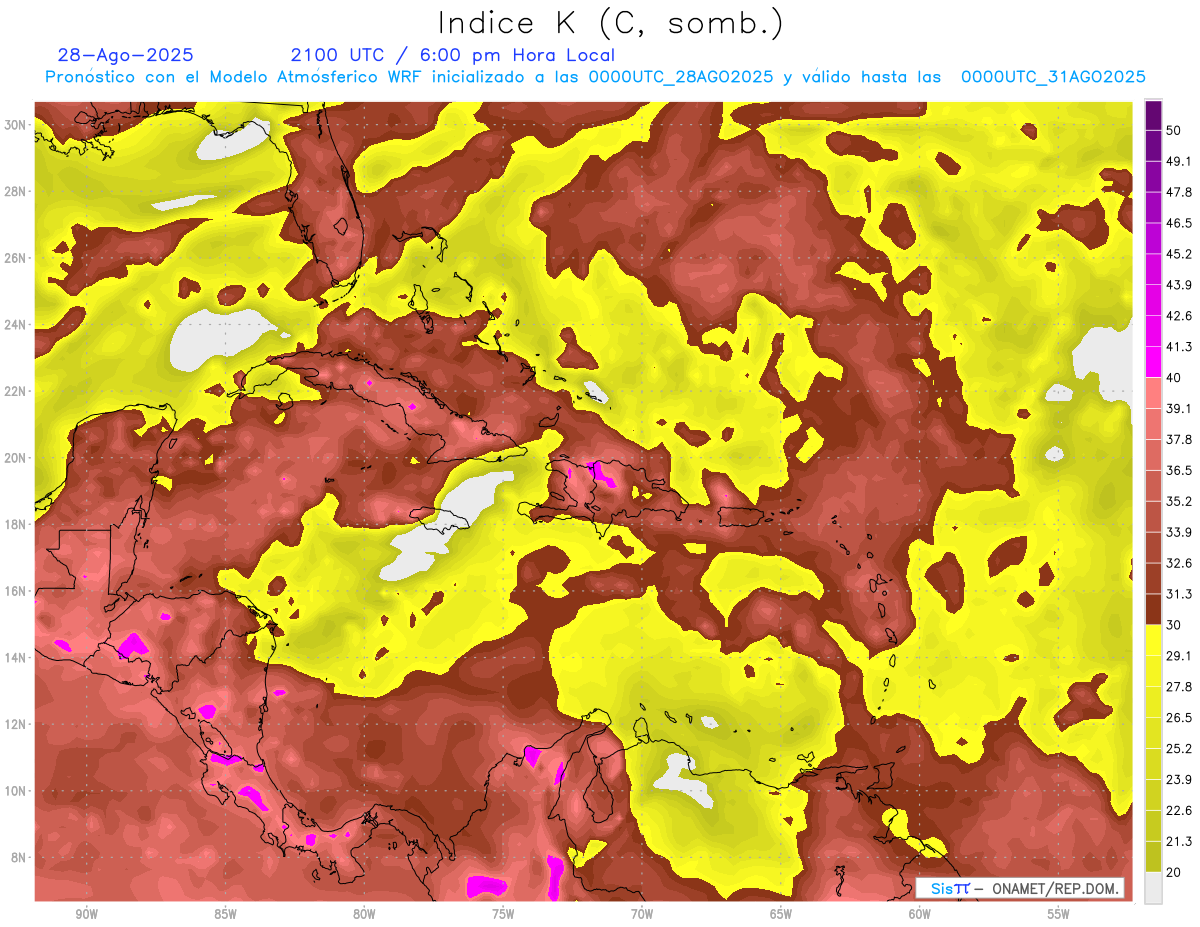Click colorbar value 46.5

pos(1178,223)
